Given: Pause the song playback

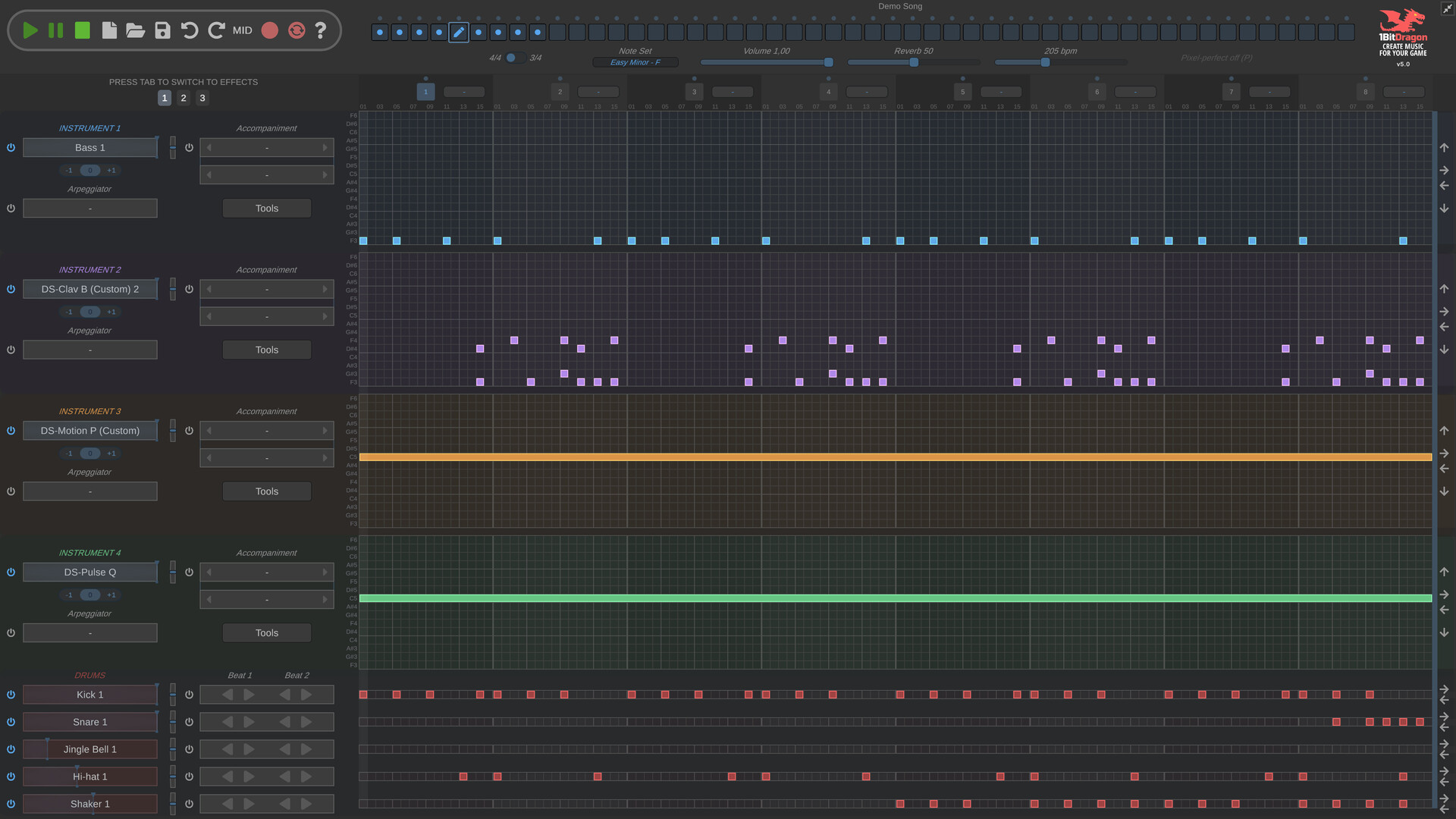Looking at the screenshot, I should [x=56, y=30].
